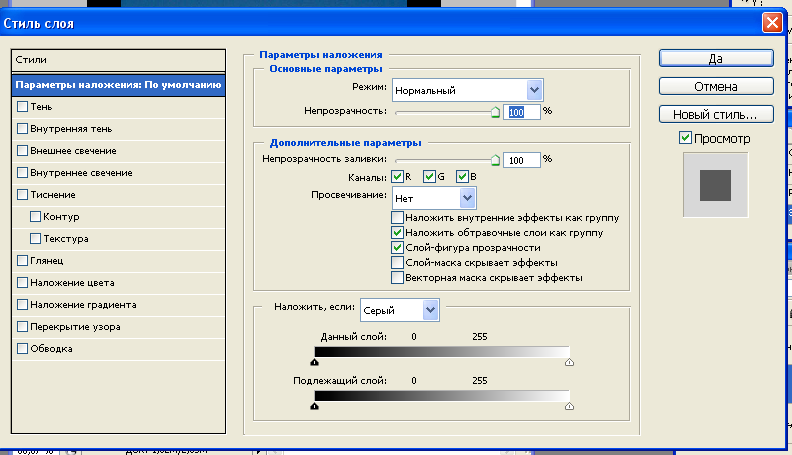Click the Подлежащий слой gradient bar
This screenshot has width=792, height=455.
(442, 396)
